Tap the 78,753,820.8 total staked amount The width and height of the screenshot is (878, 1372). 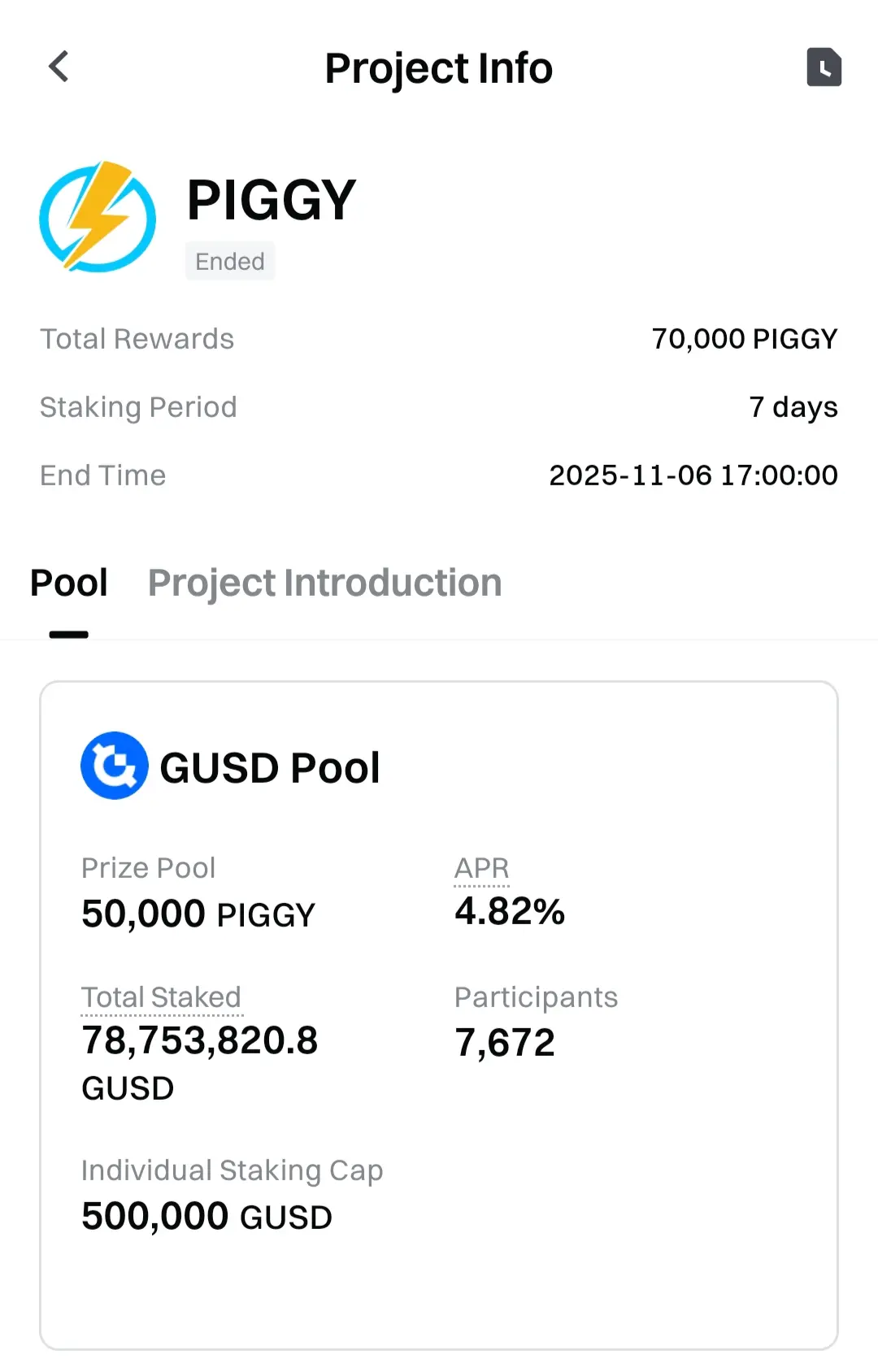[199, 1041]
